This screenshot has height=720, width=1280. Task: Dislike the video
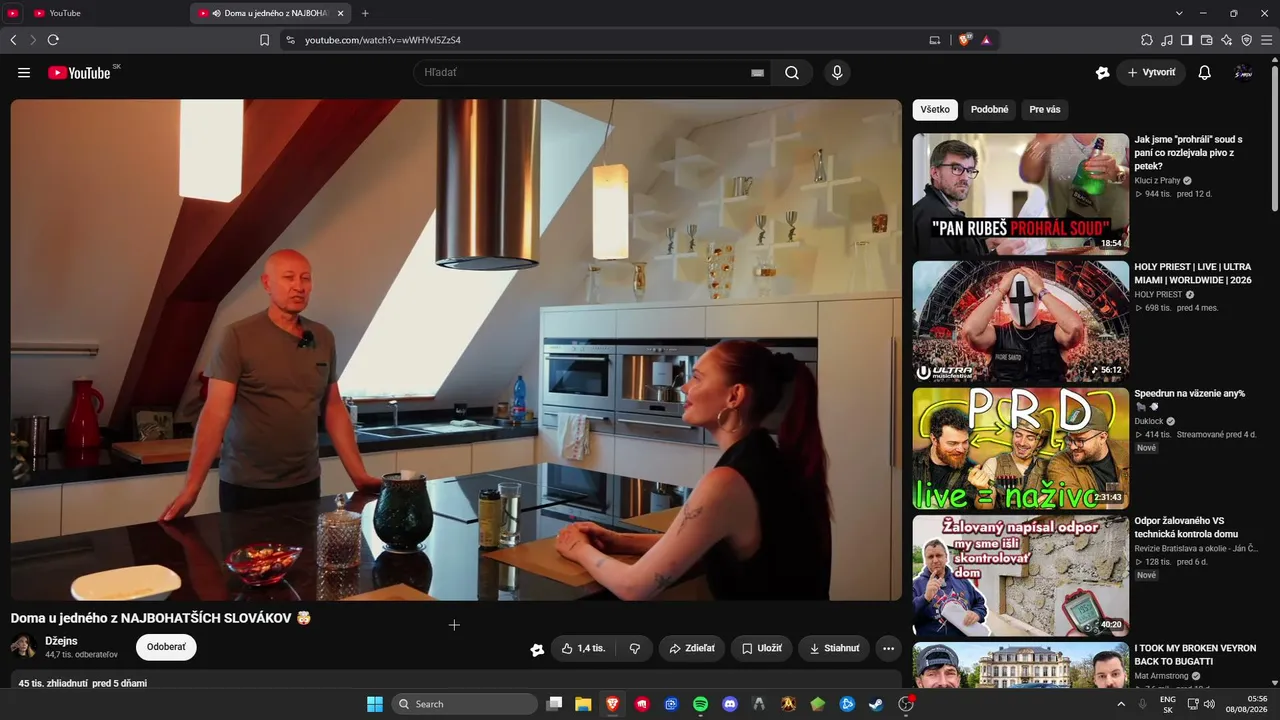634,648
